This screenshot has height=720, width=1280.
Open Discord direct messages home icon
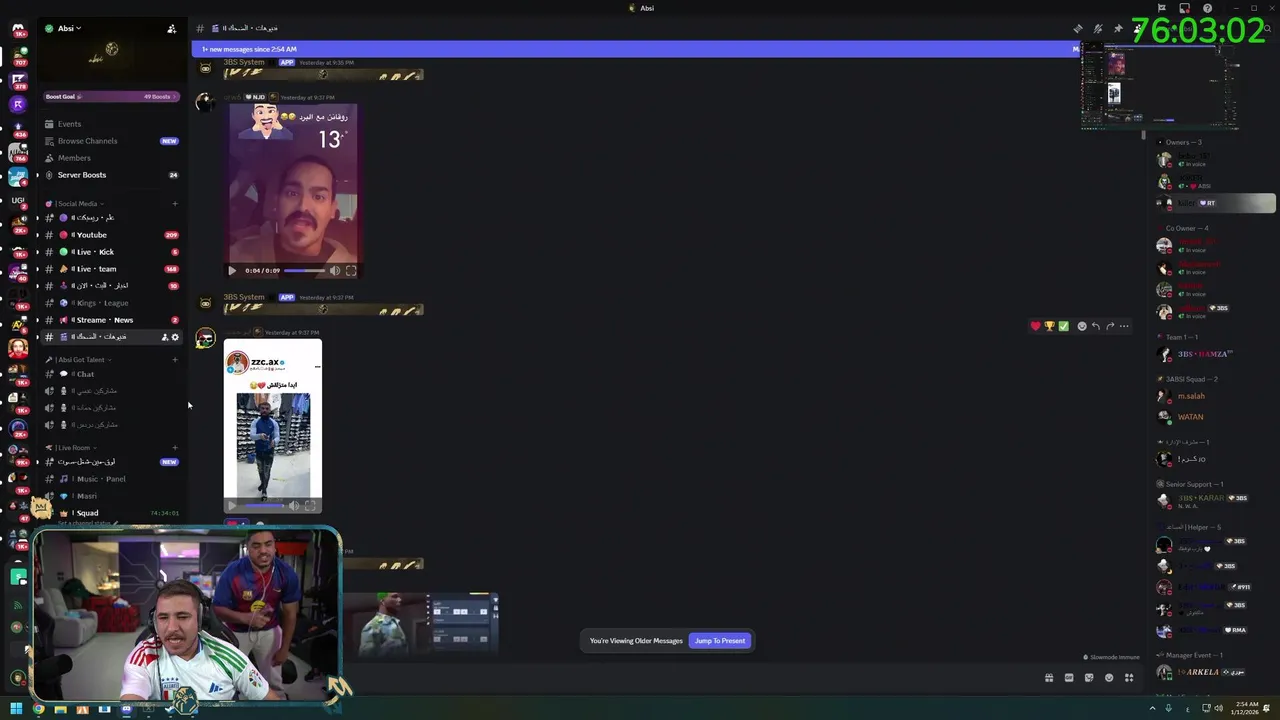point(18,29)
